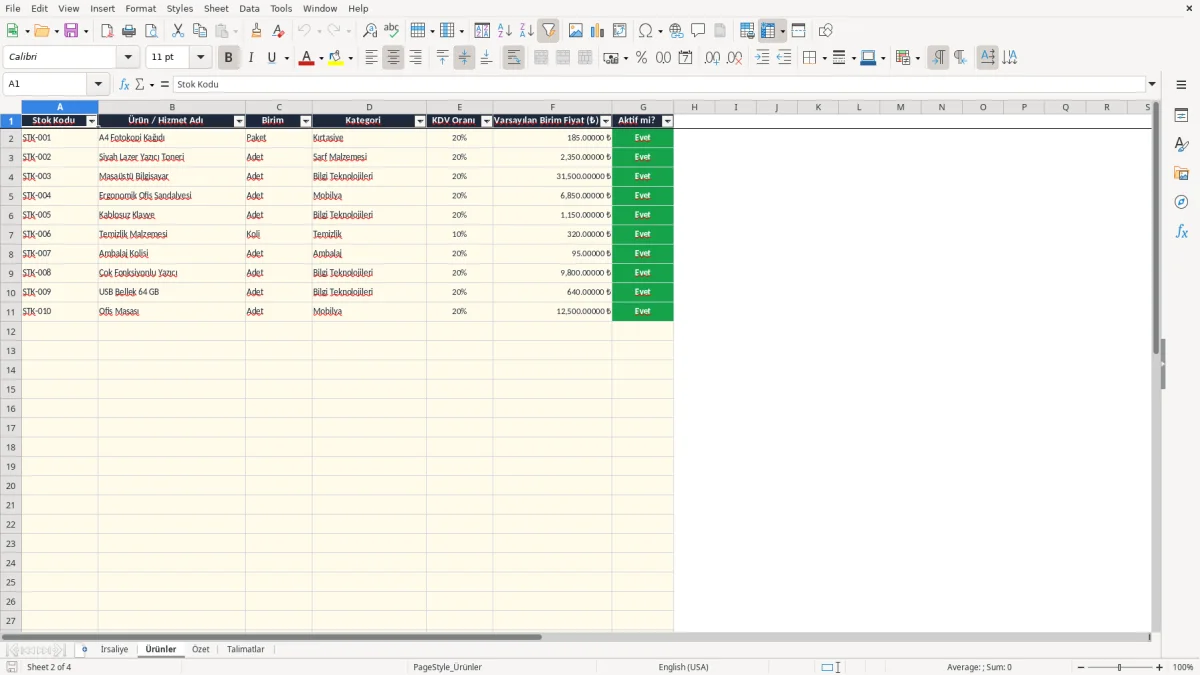
Task: Sort ascending with the A-Z icon
Action: (x=504, y=31)
